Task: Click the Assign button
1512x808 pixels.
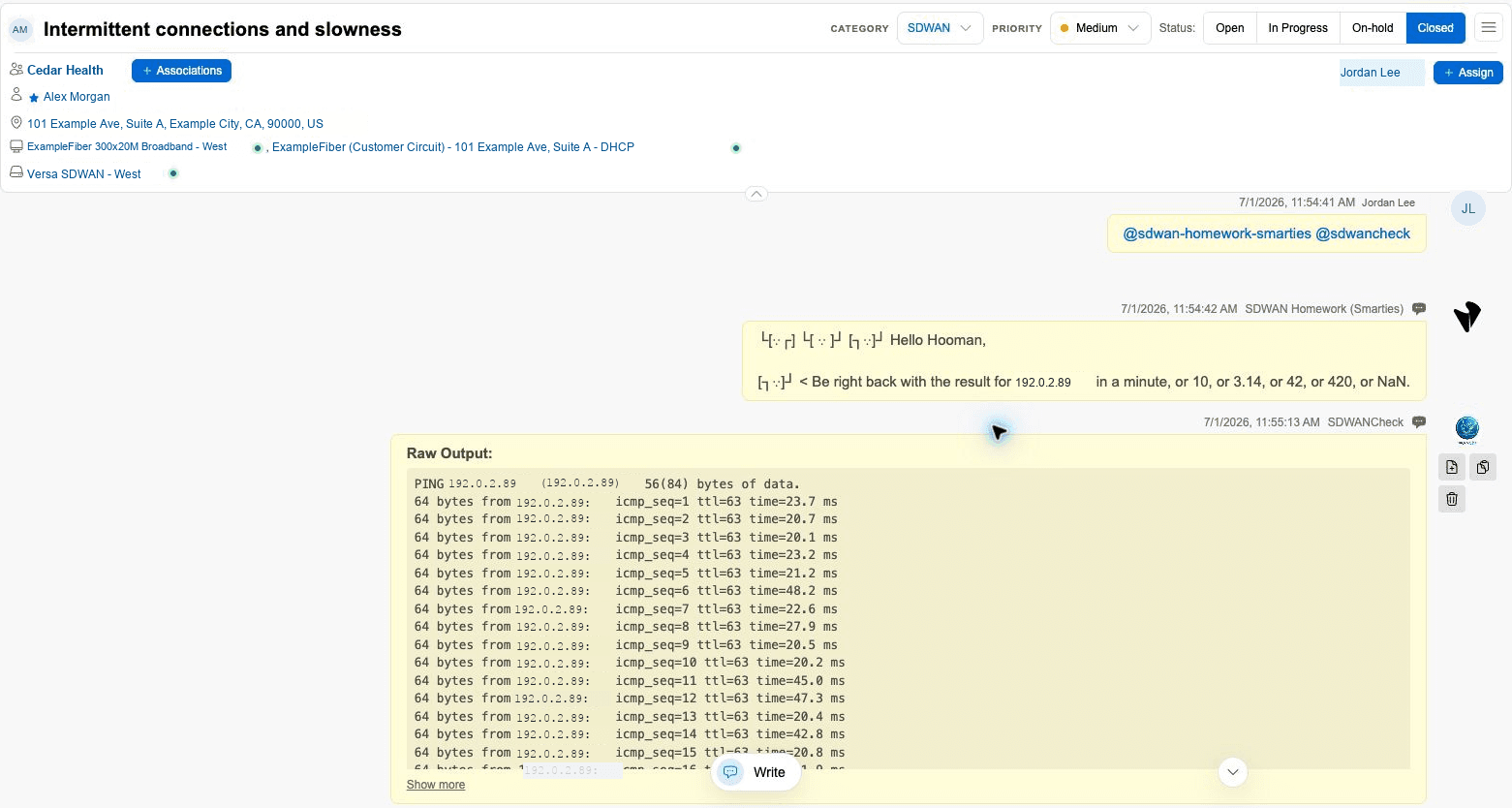Action: (x=1468, y=73)
